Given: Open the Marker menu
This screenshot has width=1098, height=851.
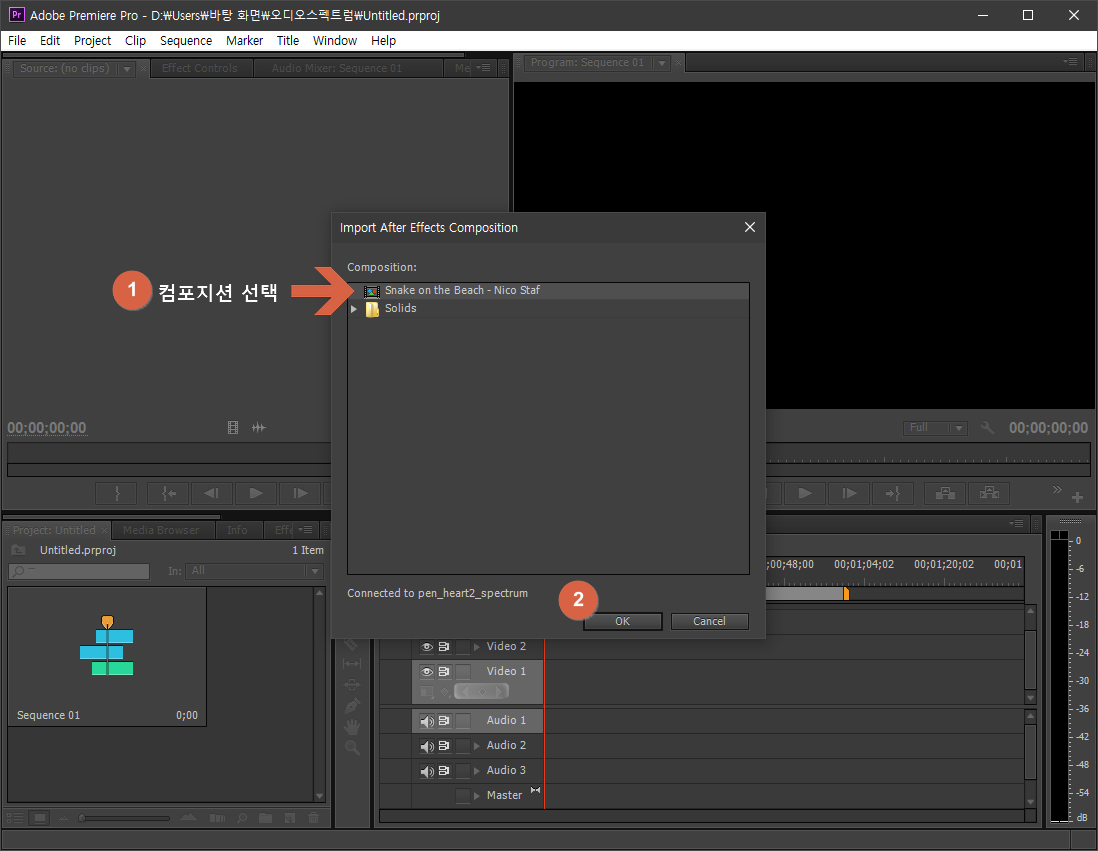Looking at the screenshot, I should (244, 41).
